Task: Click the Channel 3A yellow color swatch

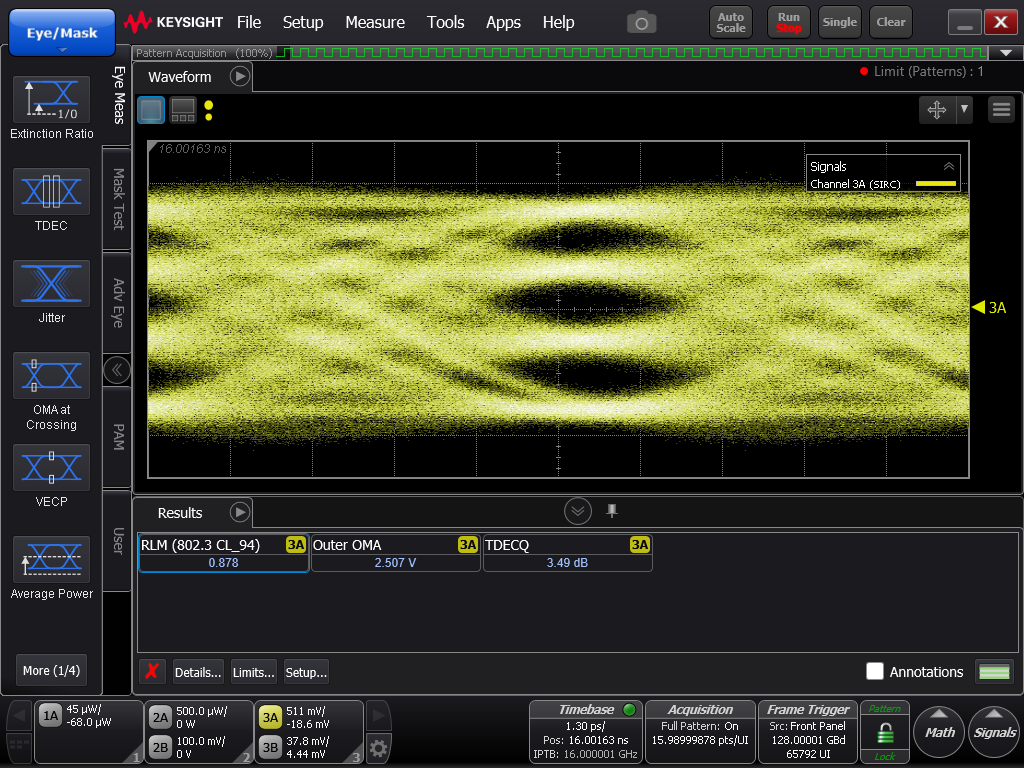Action: click(x=935, y=184)
